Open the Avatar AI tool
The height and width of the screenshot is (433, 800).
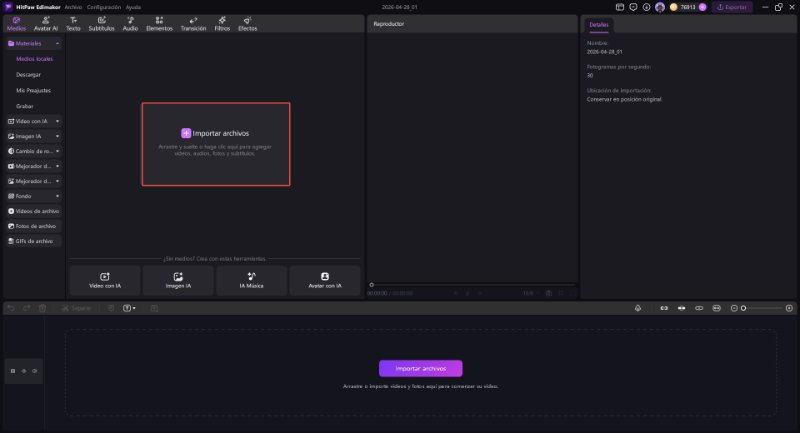[x=46, y=24]
